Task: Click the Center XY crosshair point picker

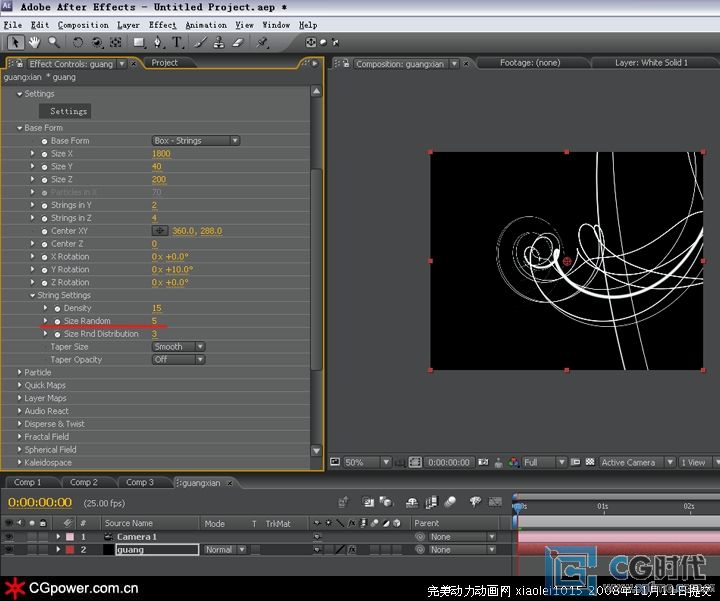Action: [x=160, y=230]
